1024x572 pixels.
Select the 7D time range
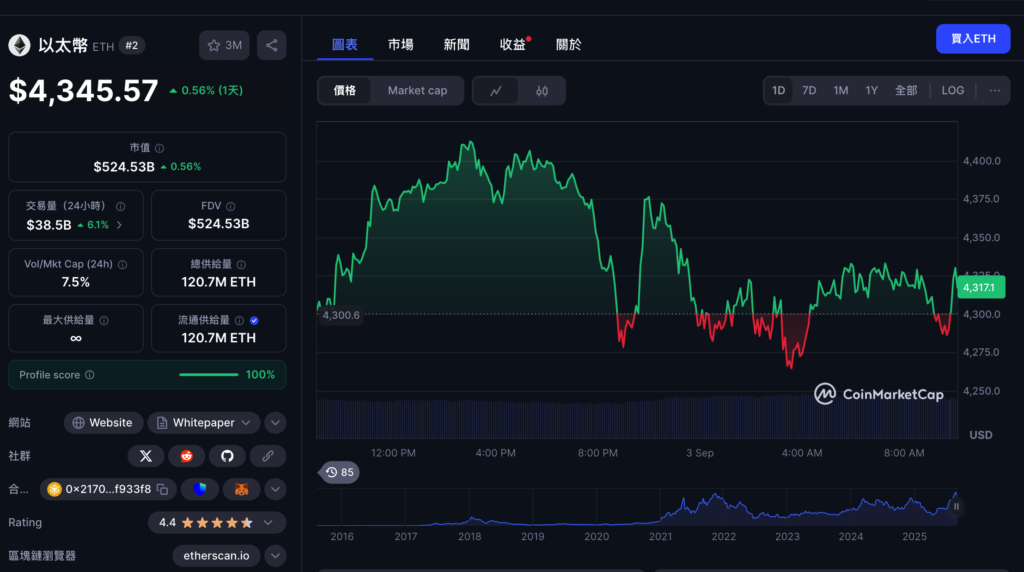click(809, 91)
